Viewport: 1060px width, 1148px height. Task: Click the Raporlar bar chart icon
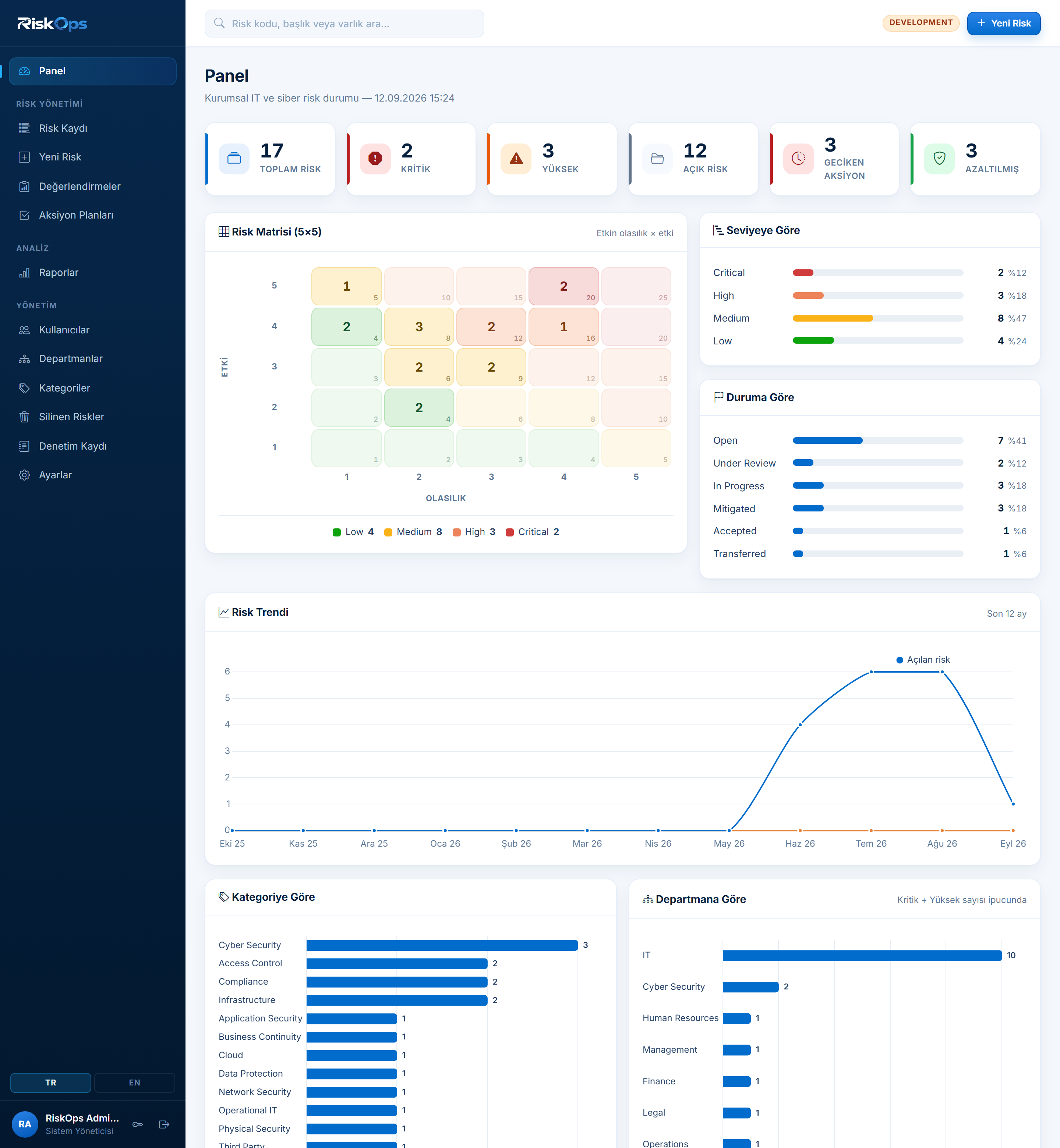pyautogui.click(x=24, y=272)
